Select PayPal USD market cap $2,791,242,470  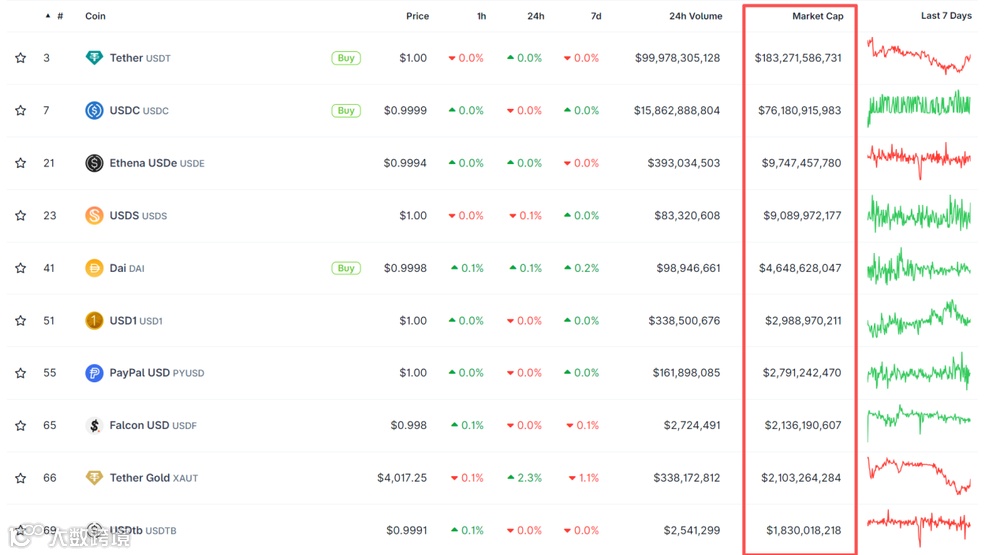(802, 373)
